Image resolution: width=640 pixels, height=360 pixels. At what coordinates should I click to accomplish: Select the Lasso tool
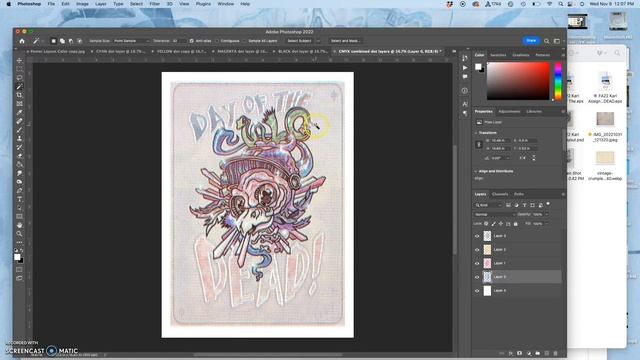pyautogui.click(x=19, y=78)
